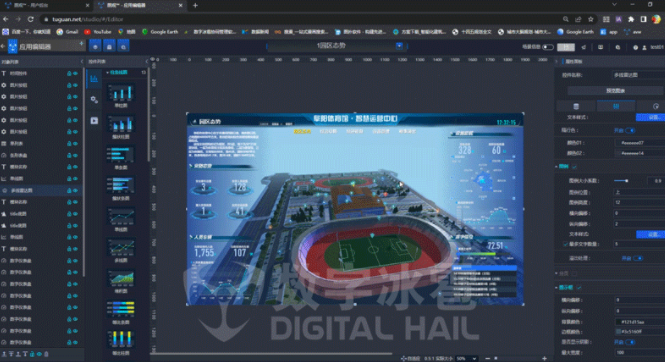Switch to the style tab with the bars icon
This screenshot has height=362, width=665.
pos(616,106)
